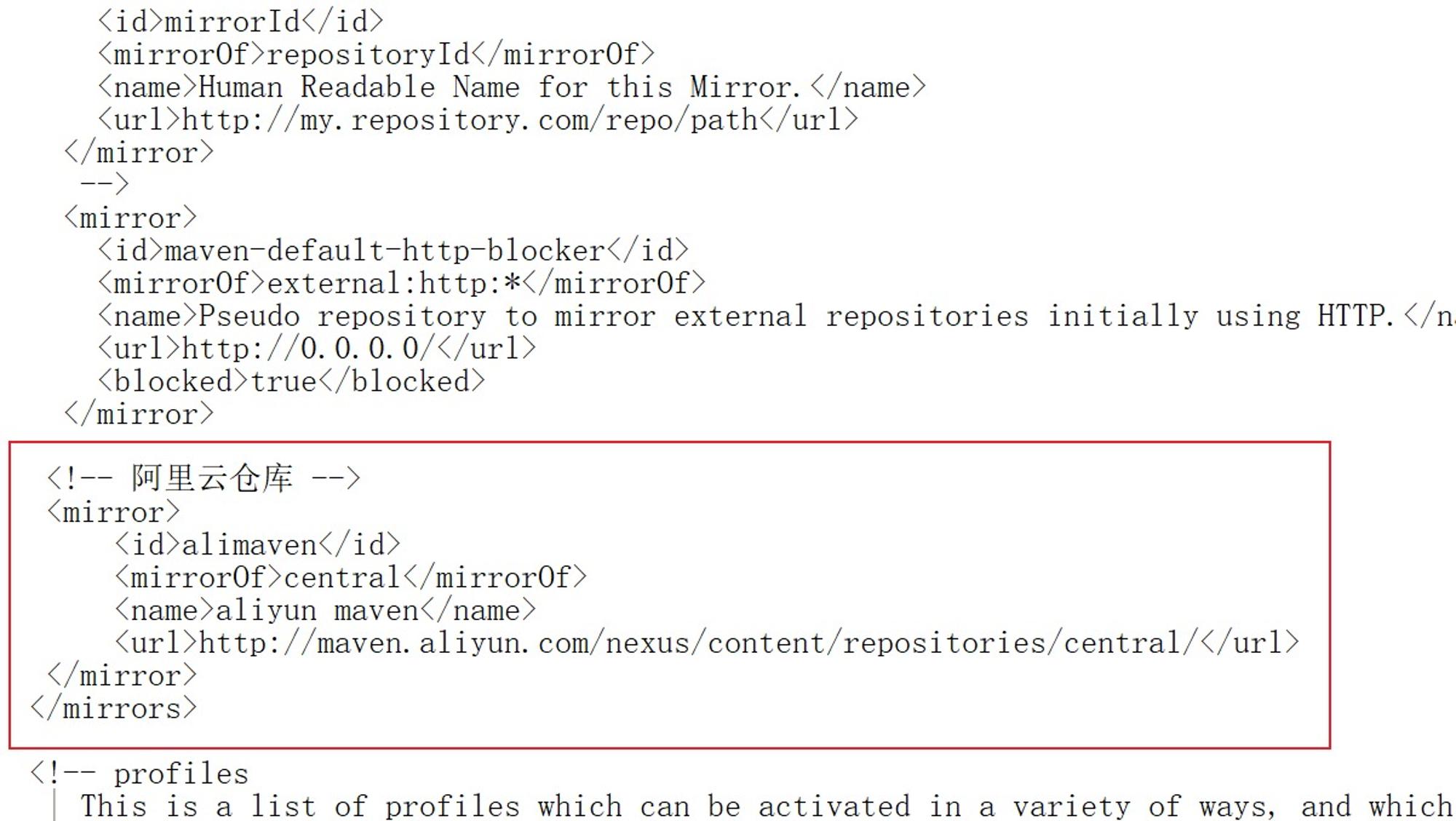Place cursor on the mirrorOf central line
Screen dimensions: 1456x821
pos(350,578)
